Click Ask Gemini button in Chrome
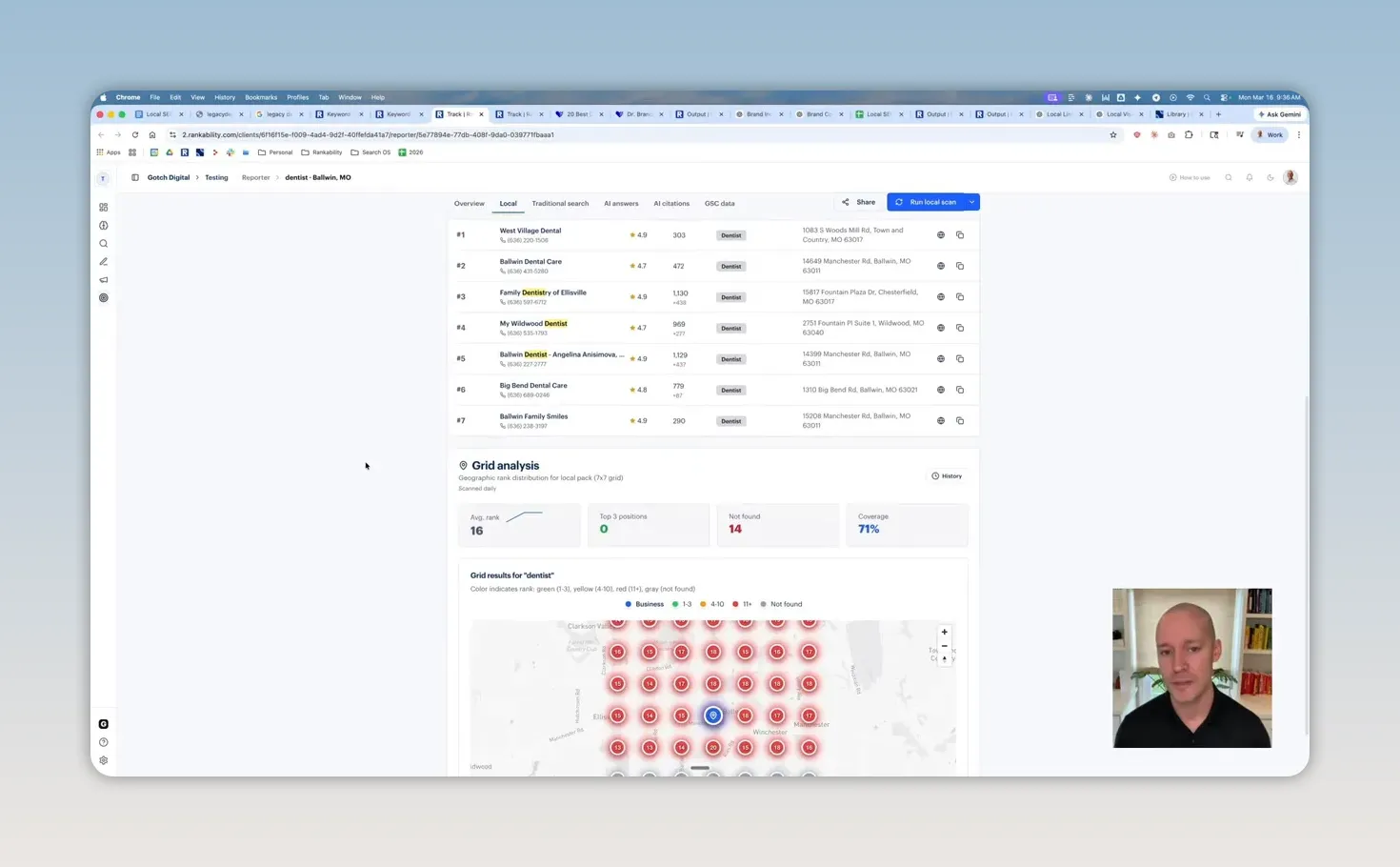 click(x=1279, y=114)
